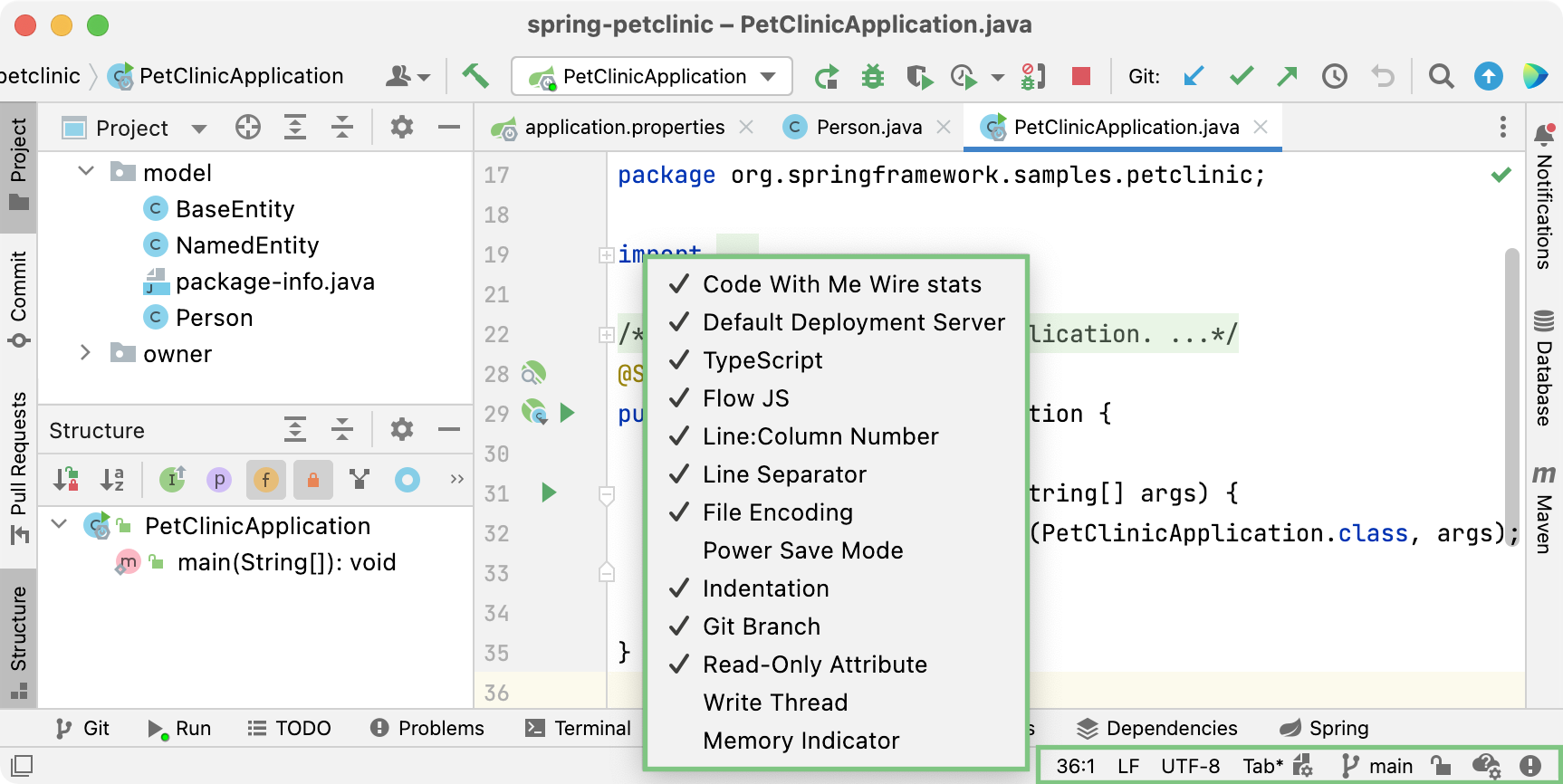Toggle Show Properties in Structure toolbar
Image resolution: width=1563 pixels, height=784 pixels.
219,479
